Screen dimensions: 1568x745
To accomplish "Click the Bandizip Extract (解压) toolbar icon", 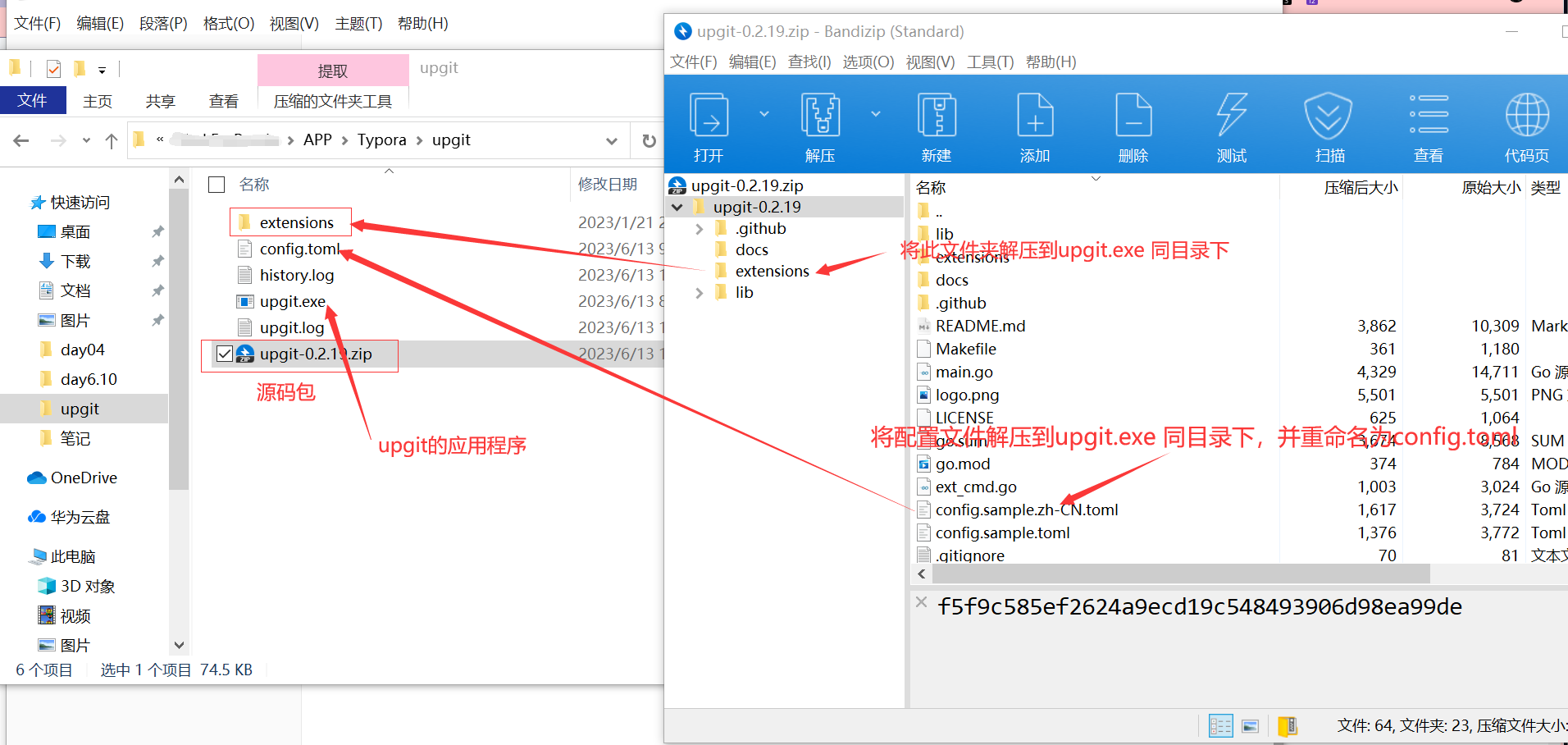I will [820, 115].
